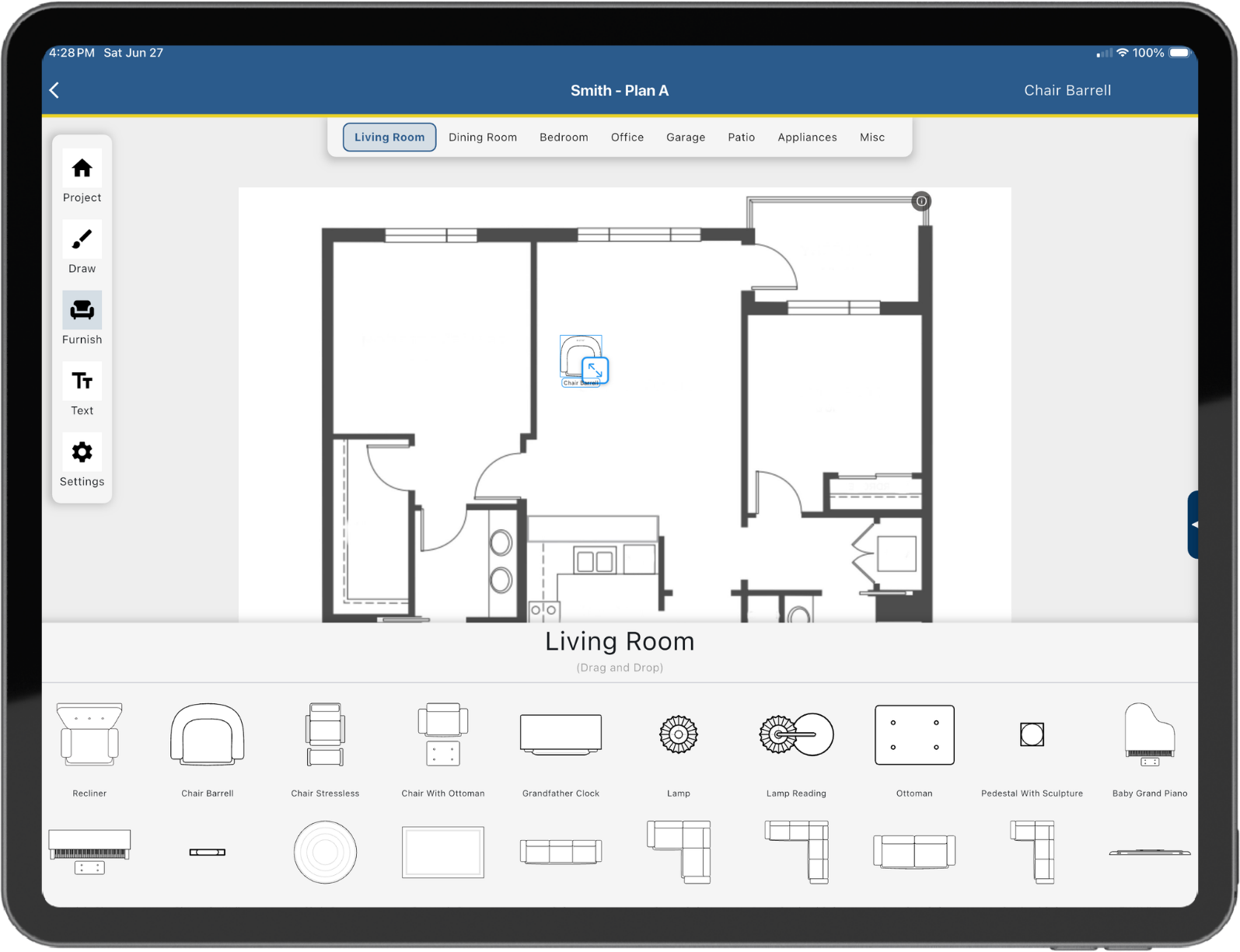The image size is (1240, 952).
Task: Click the Wi-Fi icon in status bar
Action: coord(1122,53)
